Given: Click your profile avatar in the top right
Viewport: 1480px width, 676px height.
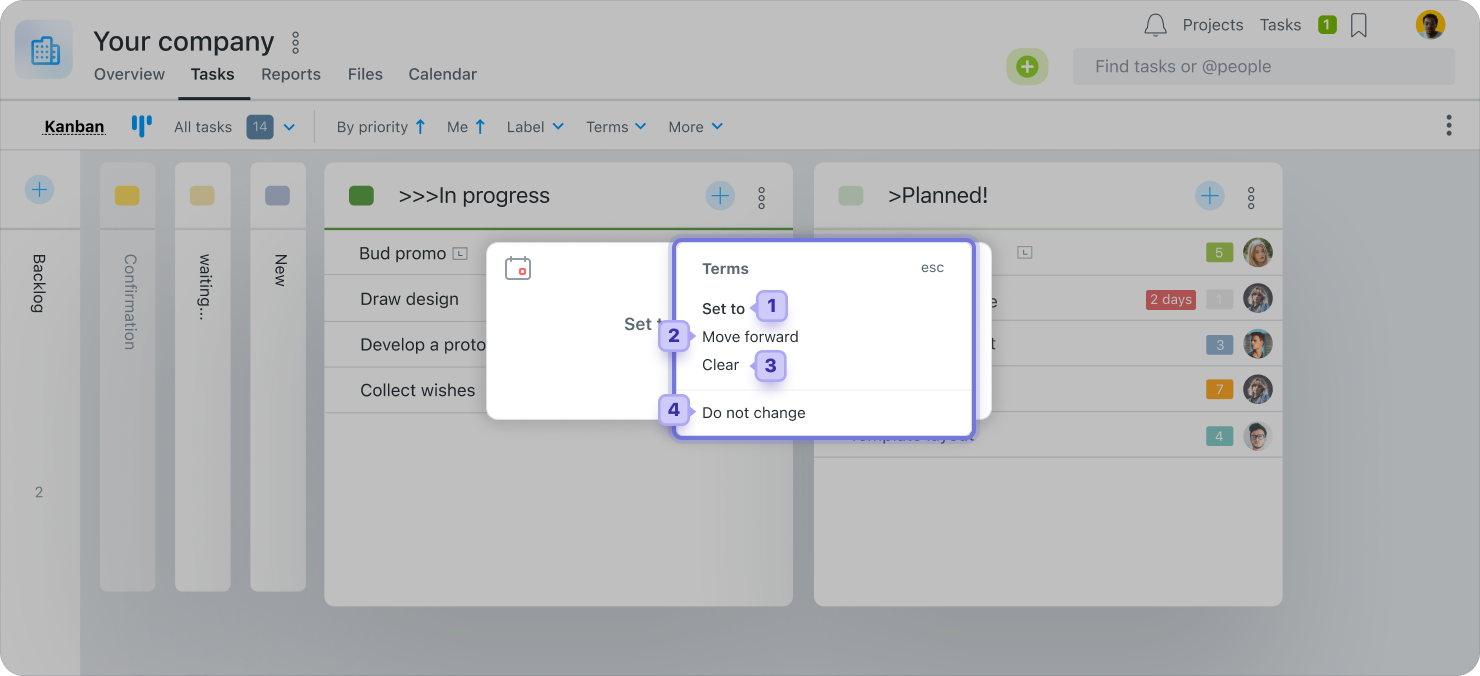Looking at the screenshot, I should (x=1430, y=23).
